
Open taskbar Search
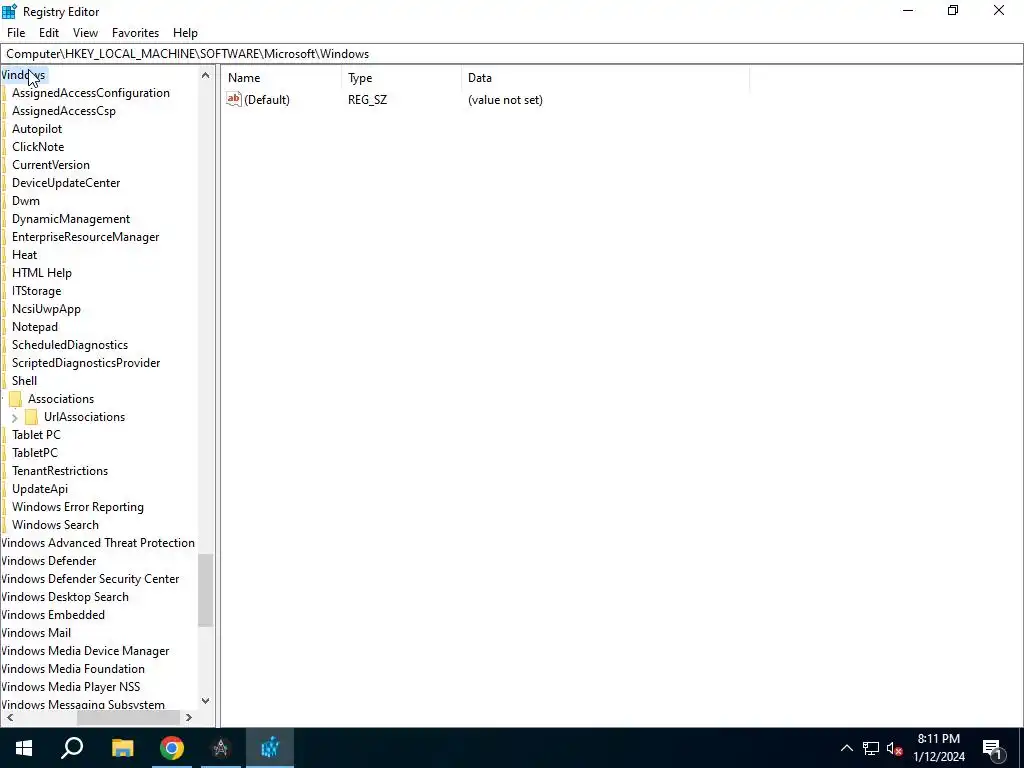(72, 748)
